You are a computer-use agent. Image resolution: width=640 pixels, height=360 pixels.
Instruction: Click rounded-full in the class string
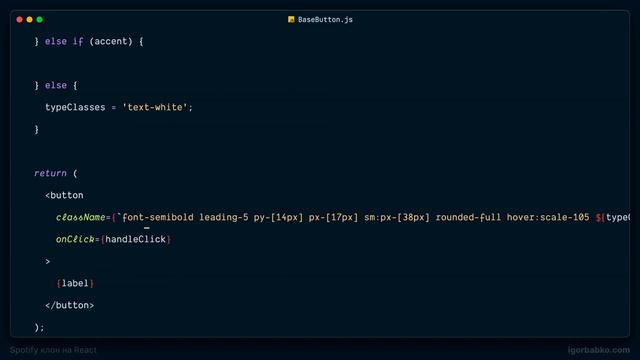point(468,217)
